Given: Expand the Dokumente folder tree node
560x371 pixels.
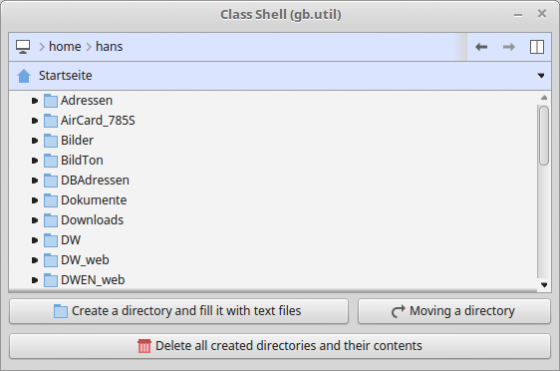Looking at the screenshot, I should 35,200.
